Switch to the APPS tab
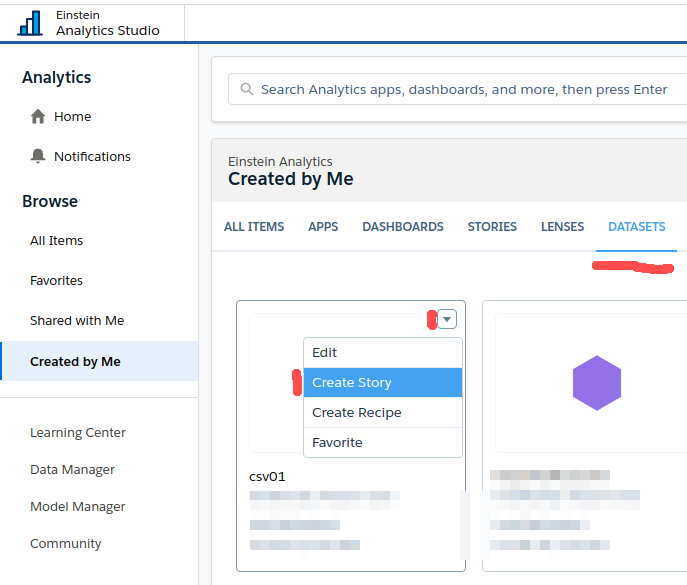The image size is (687, 585). 323,227
